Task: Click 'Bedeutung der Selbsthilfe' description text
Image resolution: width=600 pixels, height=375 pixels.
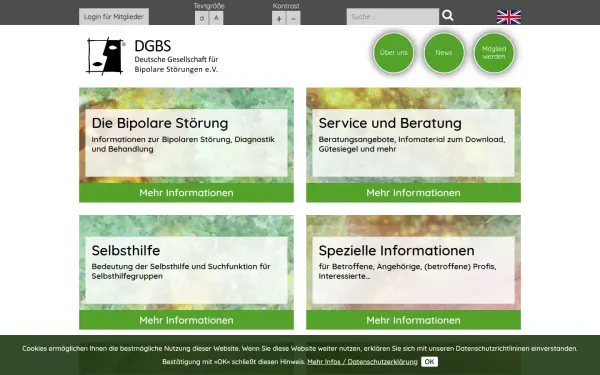Action: coord(181,271)
